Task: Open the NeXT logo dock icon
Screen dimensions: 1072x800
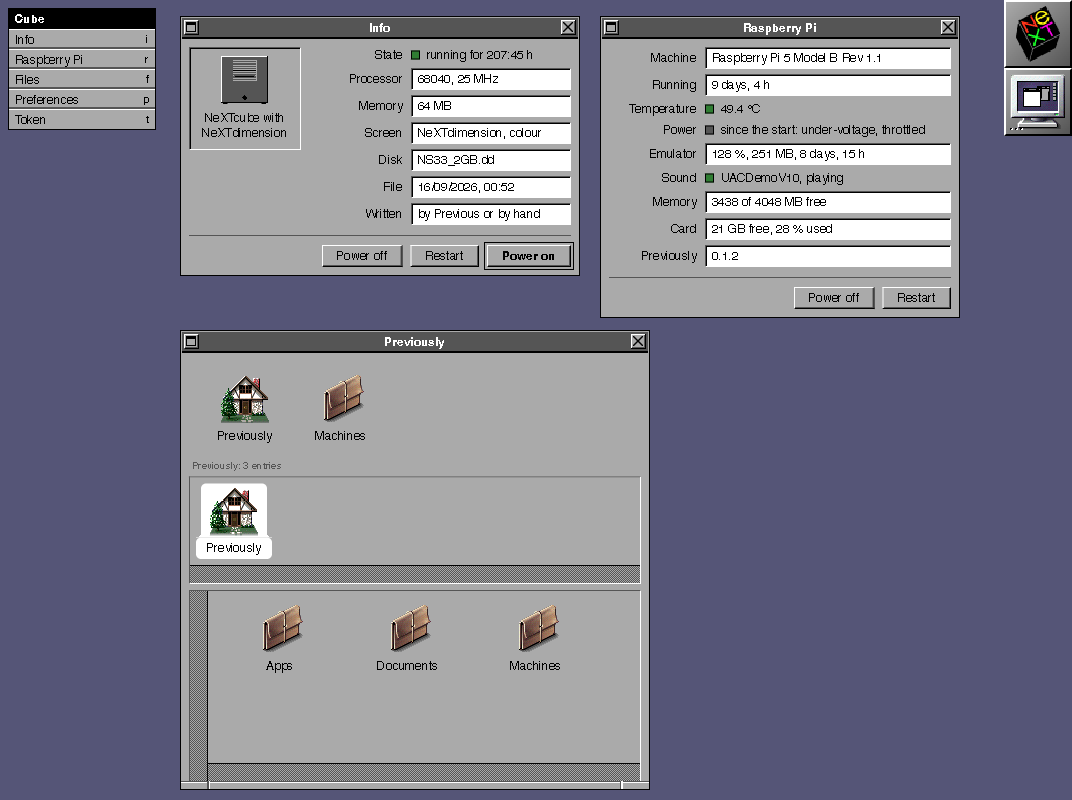Action: (1037, 34)
